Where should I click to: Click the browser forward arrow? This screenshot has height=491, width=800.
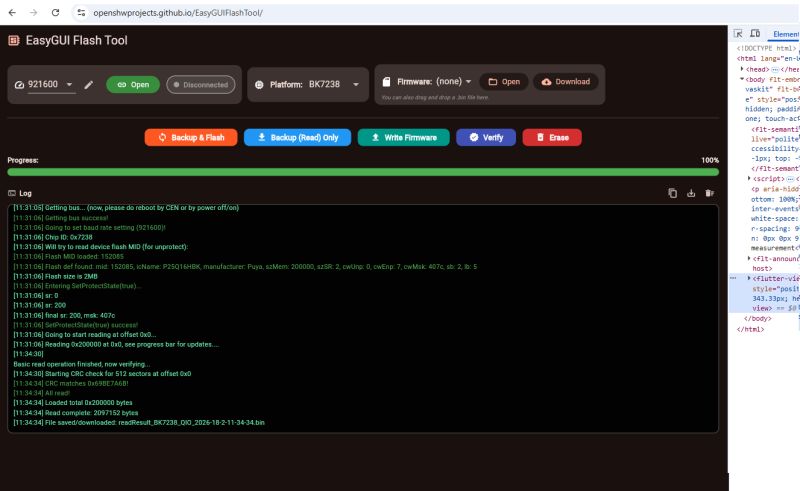click(34, 13)
